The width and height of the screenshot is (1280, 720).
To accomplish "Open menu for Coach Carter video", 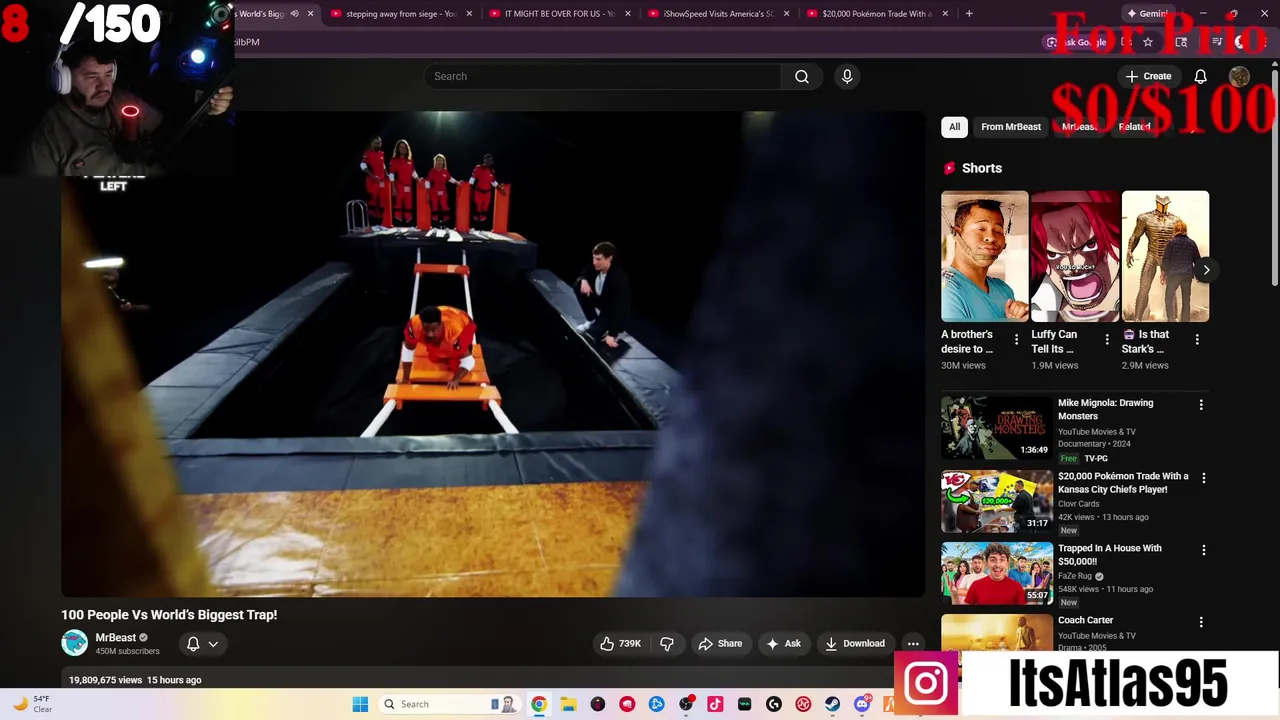I will tap(1201, 622).
